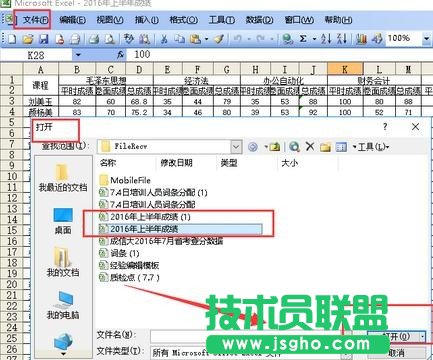Click the 打开(O) button in the dialog
Screen dimensions: 433x360
click(x=397, y=336)
